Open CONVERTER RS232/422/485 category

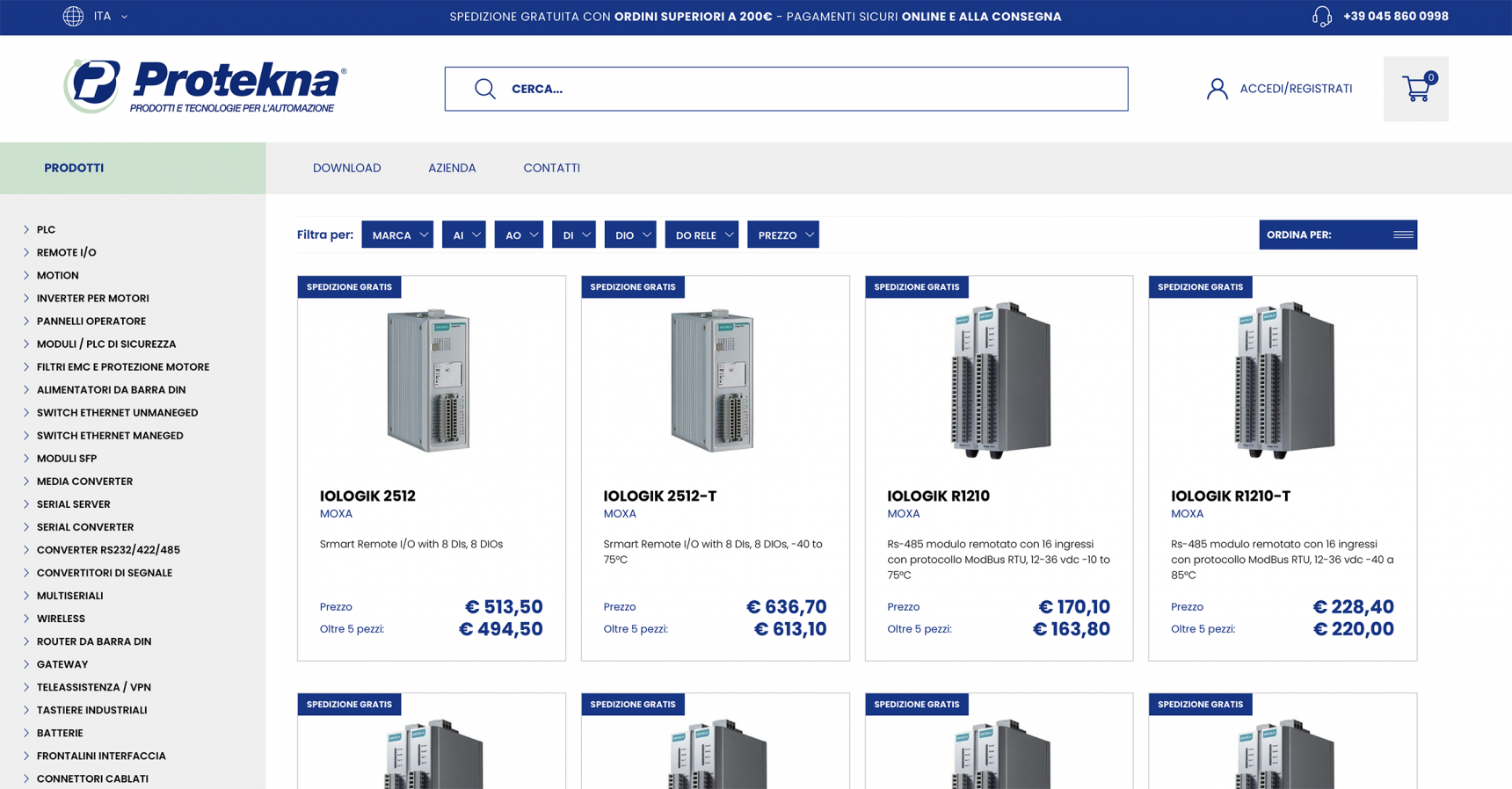coord(108,549)
